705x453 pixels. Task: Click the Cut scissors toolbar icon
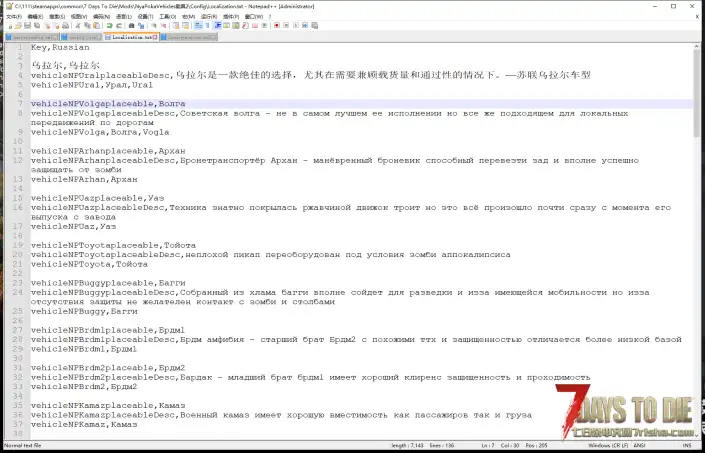pyautogui.click(x=78, y=26)
